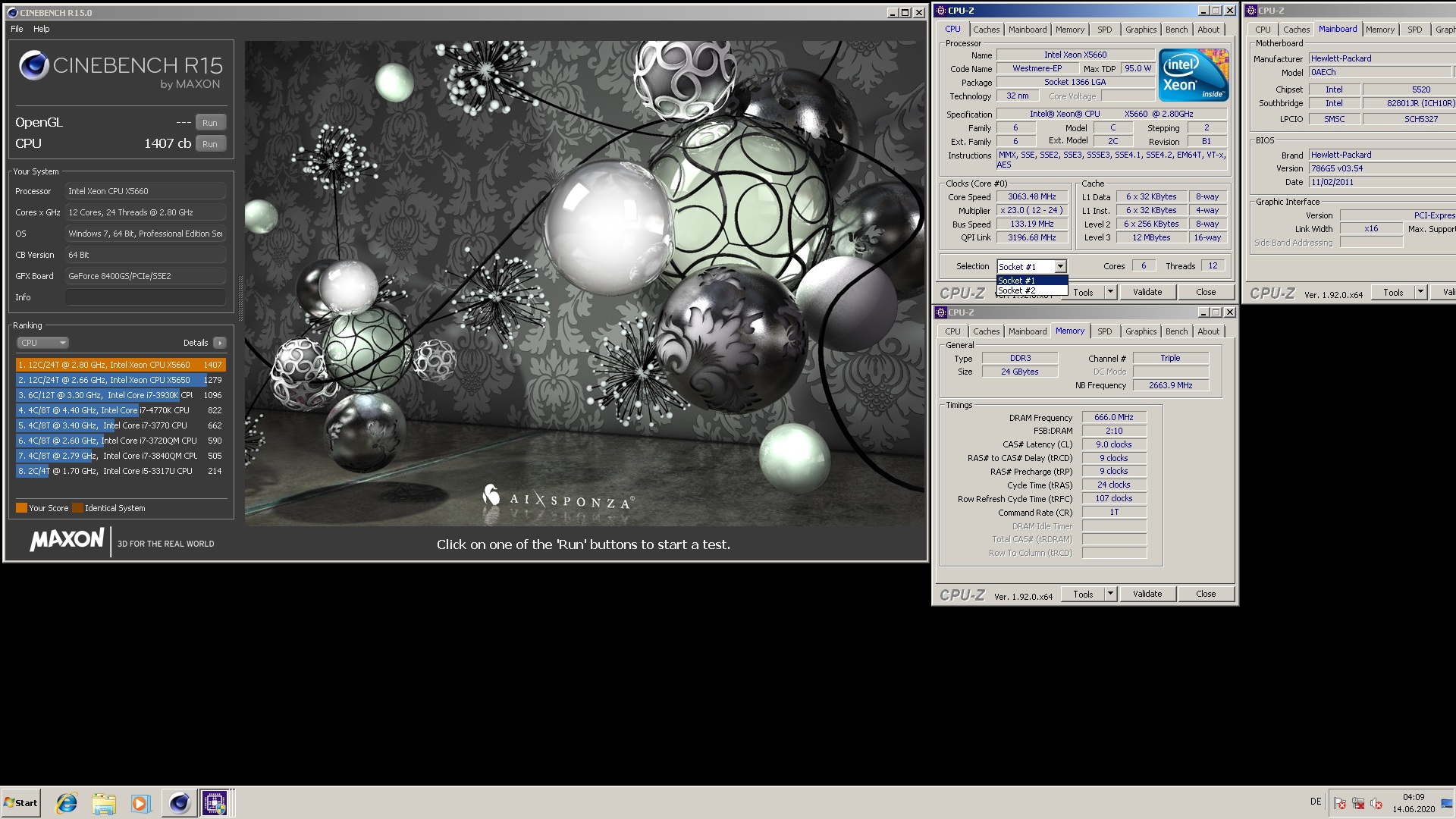Screen dimensions: 1456x819
Task: Click the Intel Xeon inside logo in CPU-Z
Action: 1194,75
